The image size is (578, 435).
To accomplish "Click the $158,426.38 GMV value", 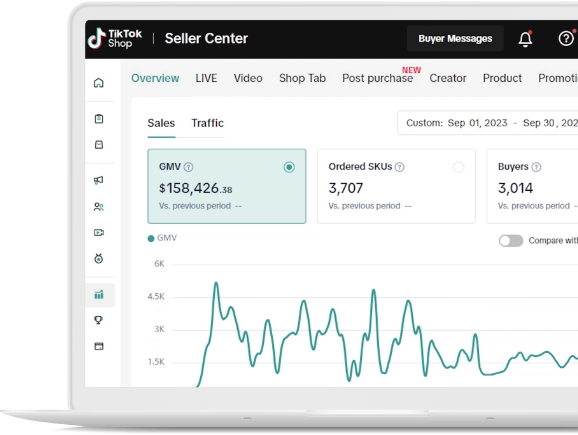I will 196,188.
